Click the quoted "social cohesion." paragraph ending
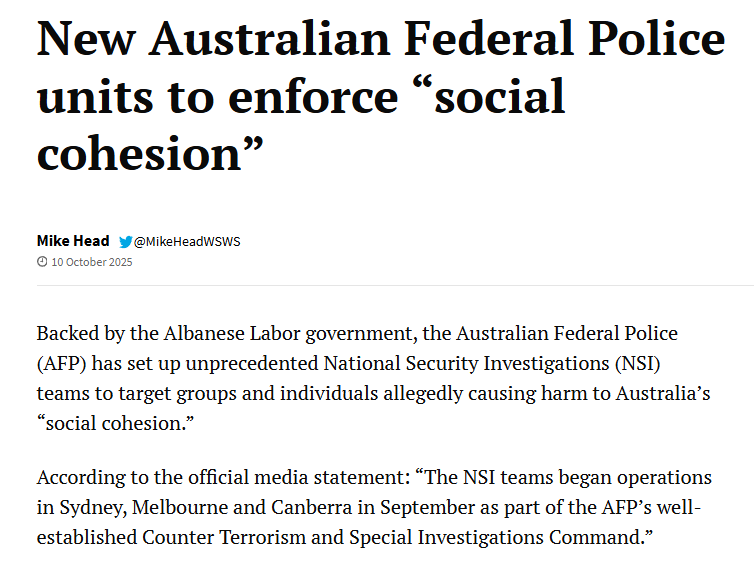 pos(115,424)
